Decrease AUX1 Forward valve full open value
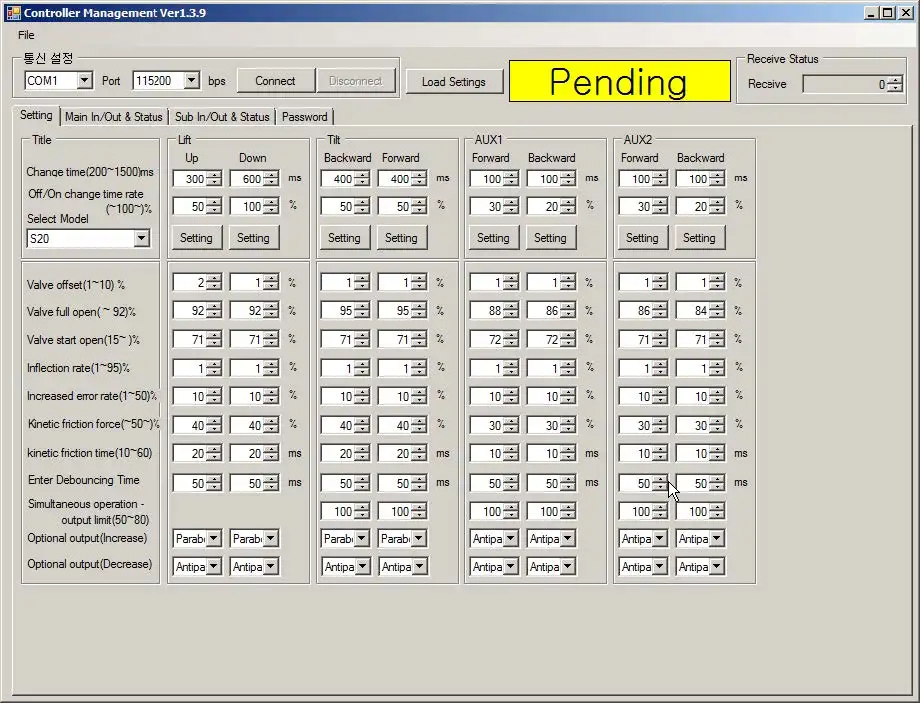 click(x=510, y=315)
